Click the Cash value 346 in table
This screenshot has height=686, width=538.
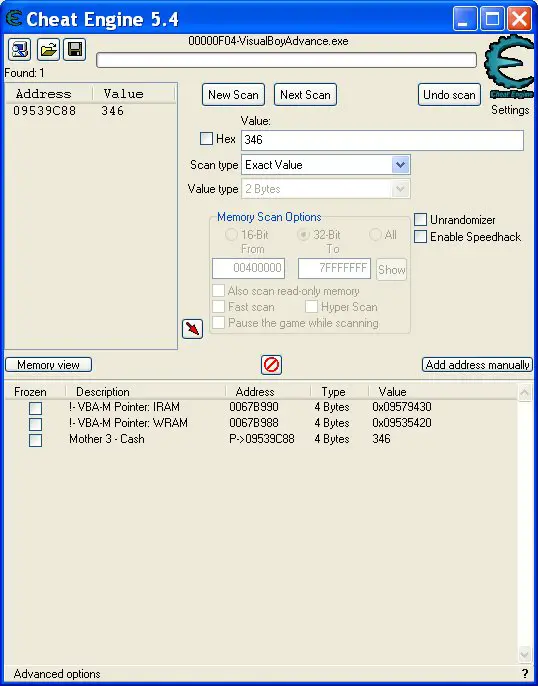[381, 439]
